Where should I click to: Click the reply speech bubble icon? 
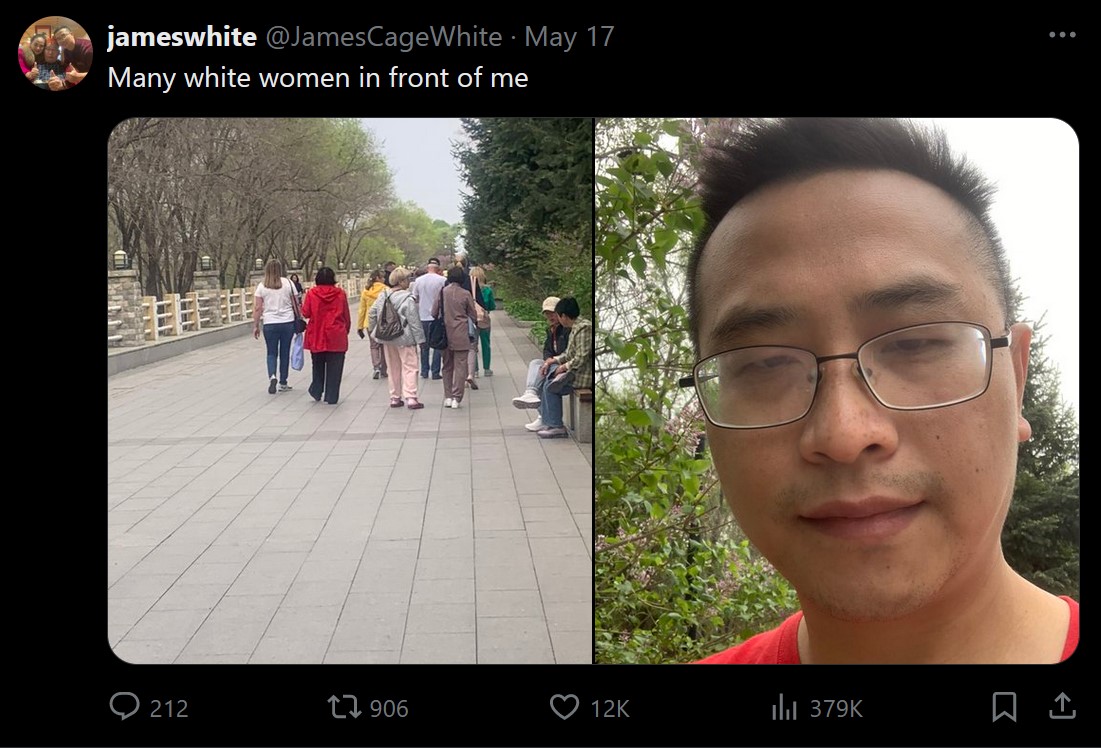click(124, 707)
